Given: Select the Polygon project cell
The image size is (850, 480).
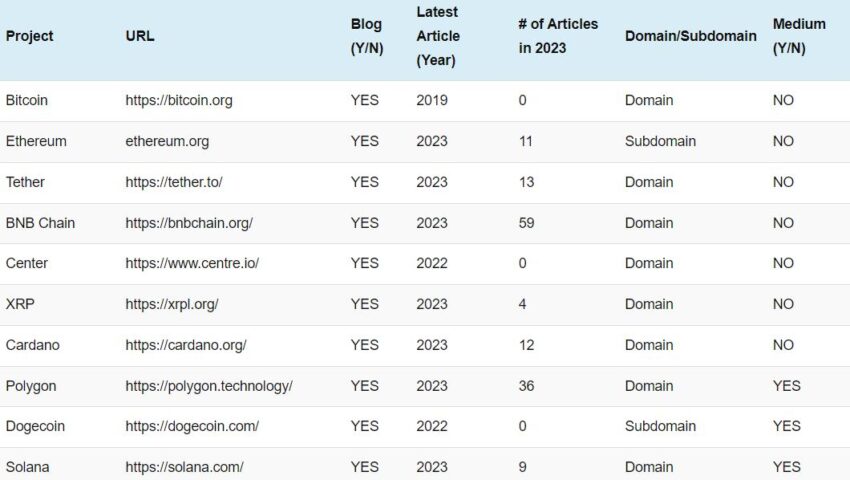Looking at the screenshot, I should pos(31,386).
